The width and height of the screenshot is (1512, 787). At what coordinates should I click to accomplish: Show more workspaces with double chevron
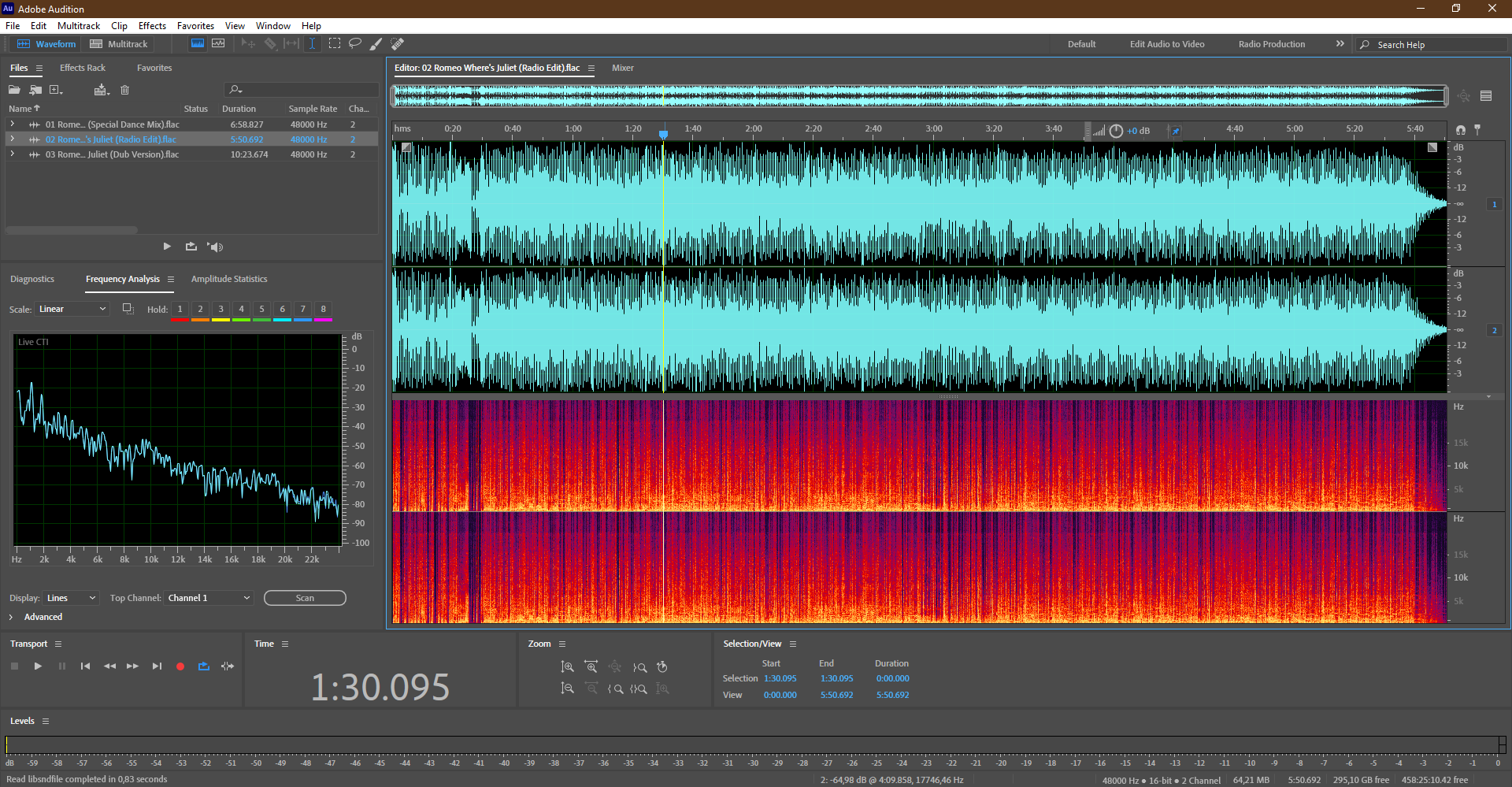pos(1340,44)
